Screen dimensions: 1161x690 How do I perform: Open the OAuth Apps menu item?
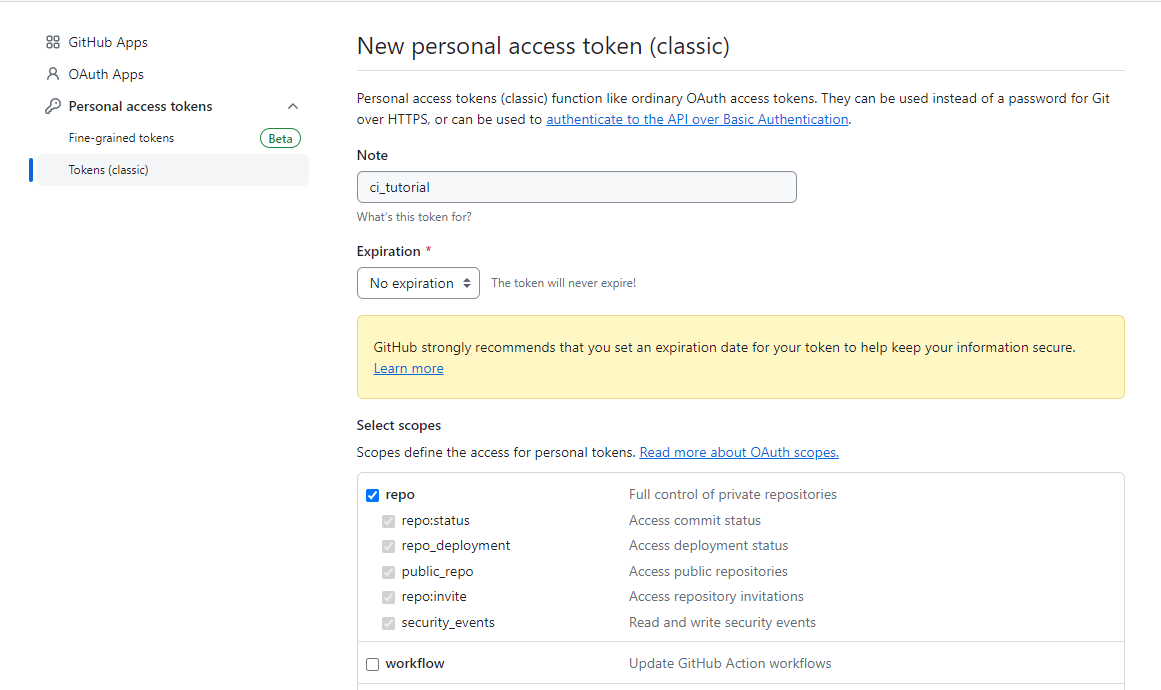point(106,74)
